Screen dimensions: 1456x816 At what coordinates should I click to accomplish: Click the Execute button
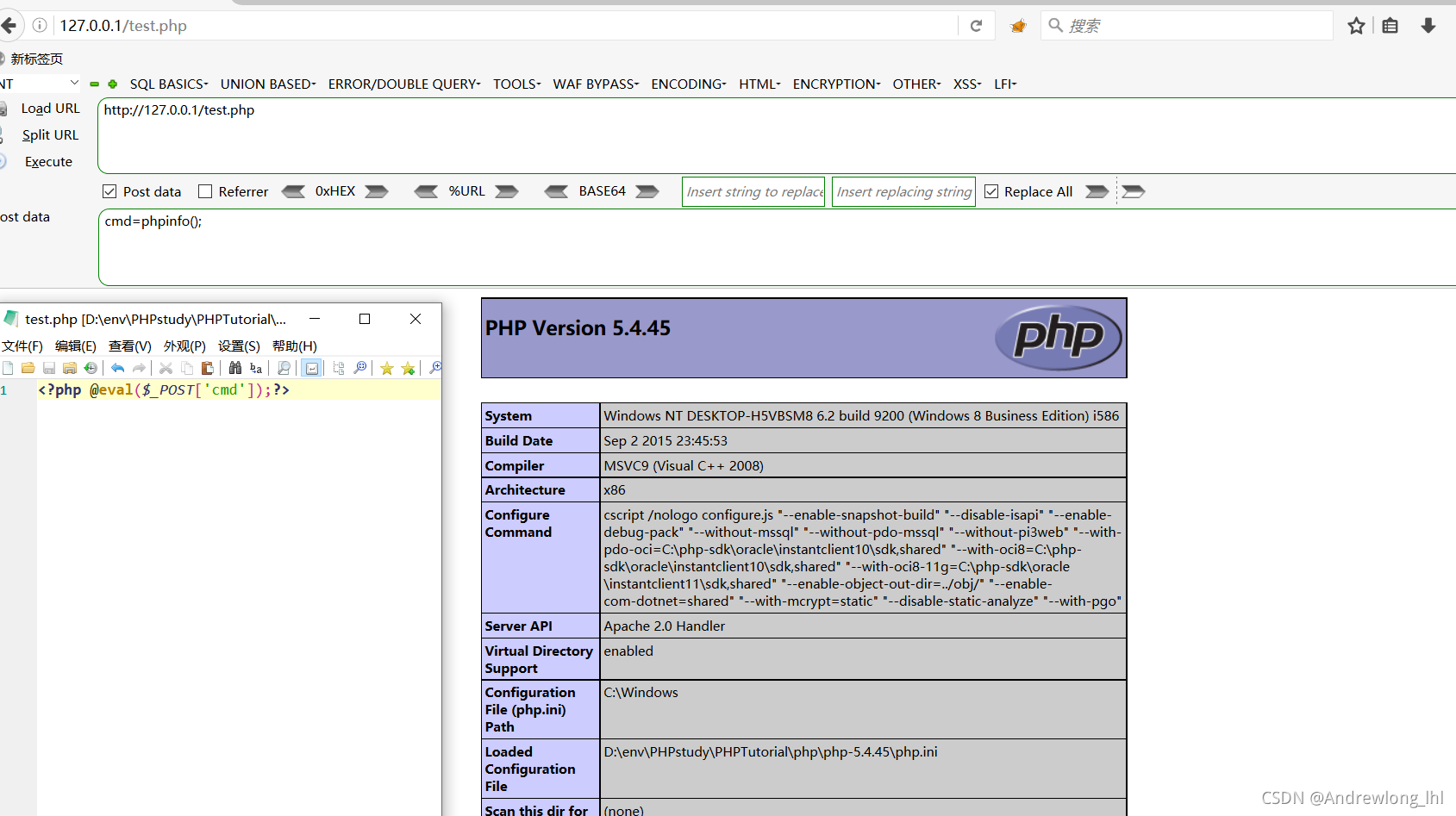coord(48,162)
